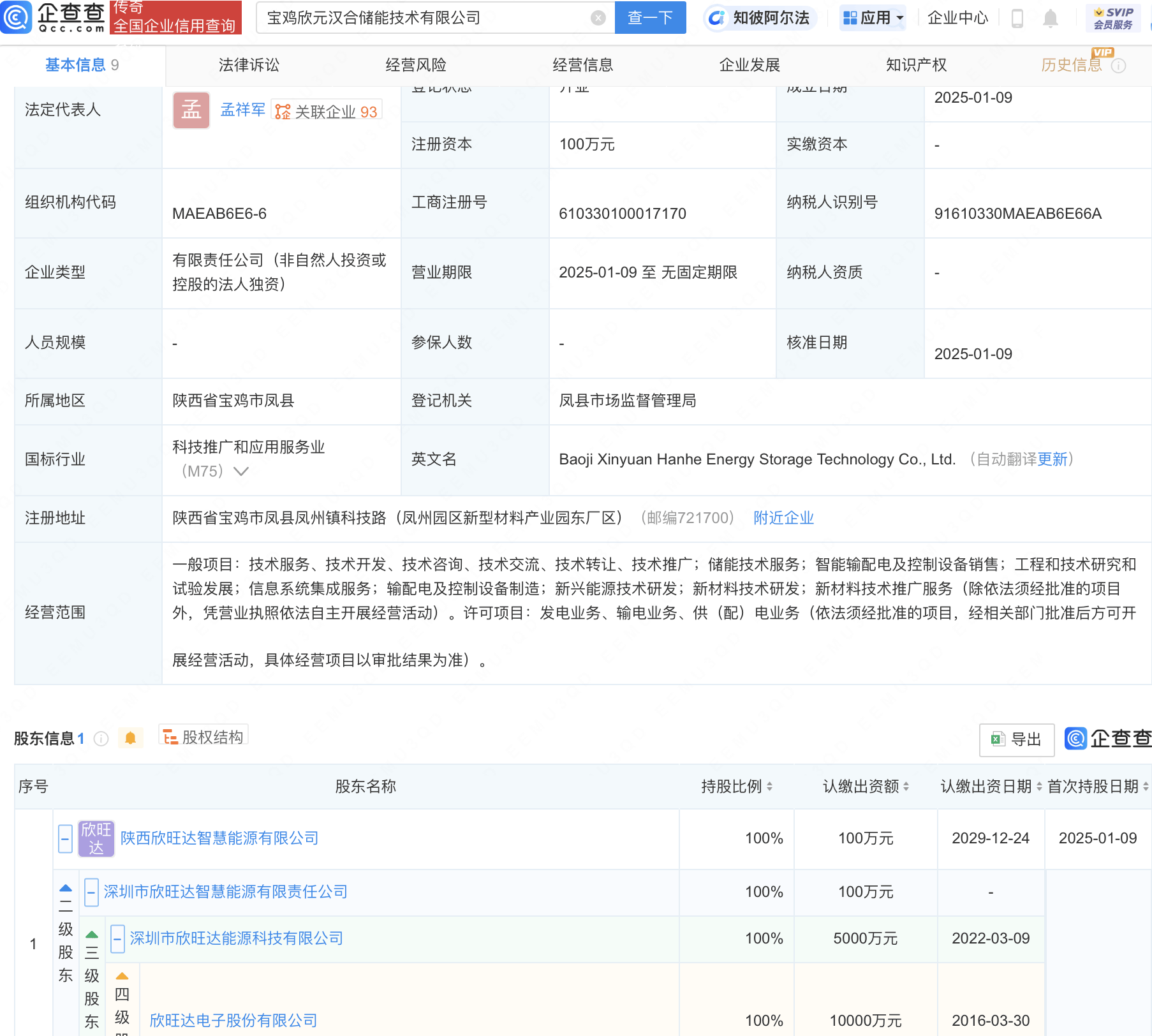Open the notifications bell icon
The width and height of the screenshot is (1152, 1036).
point(1050,18)
